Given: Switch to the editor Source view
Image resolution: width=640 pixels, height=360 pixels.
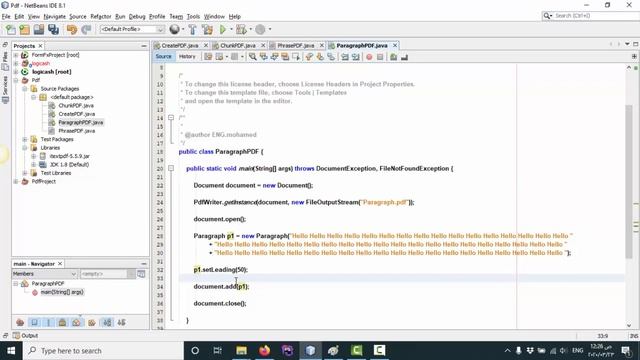Looking at the screenshot, I should tap(163, 57).
